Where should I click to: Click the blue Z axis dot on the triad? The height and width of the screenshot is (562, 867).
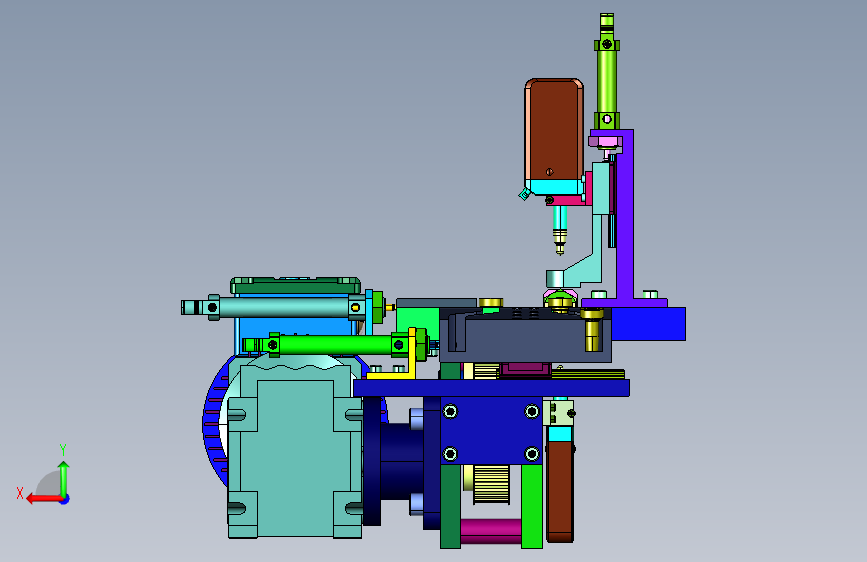65,499
